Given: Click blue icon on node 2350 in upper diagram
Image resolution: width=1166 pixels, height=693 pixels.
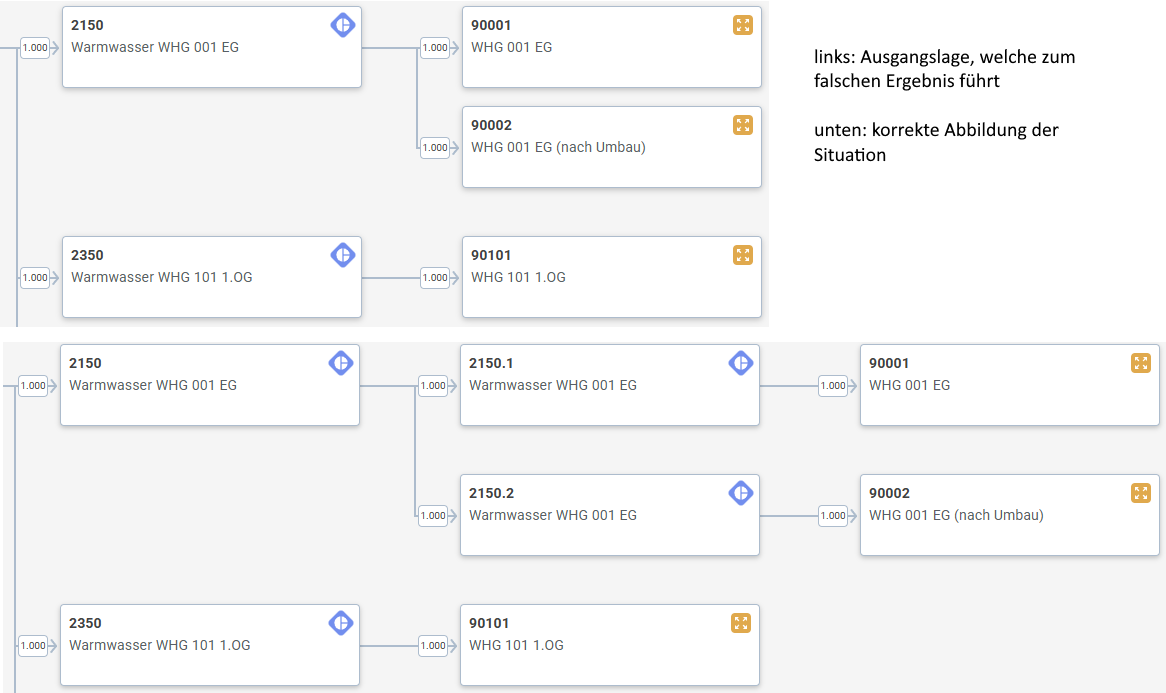Looking at the screenshot, I should [x=343, y=255].
